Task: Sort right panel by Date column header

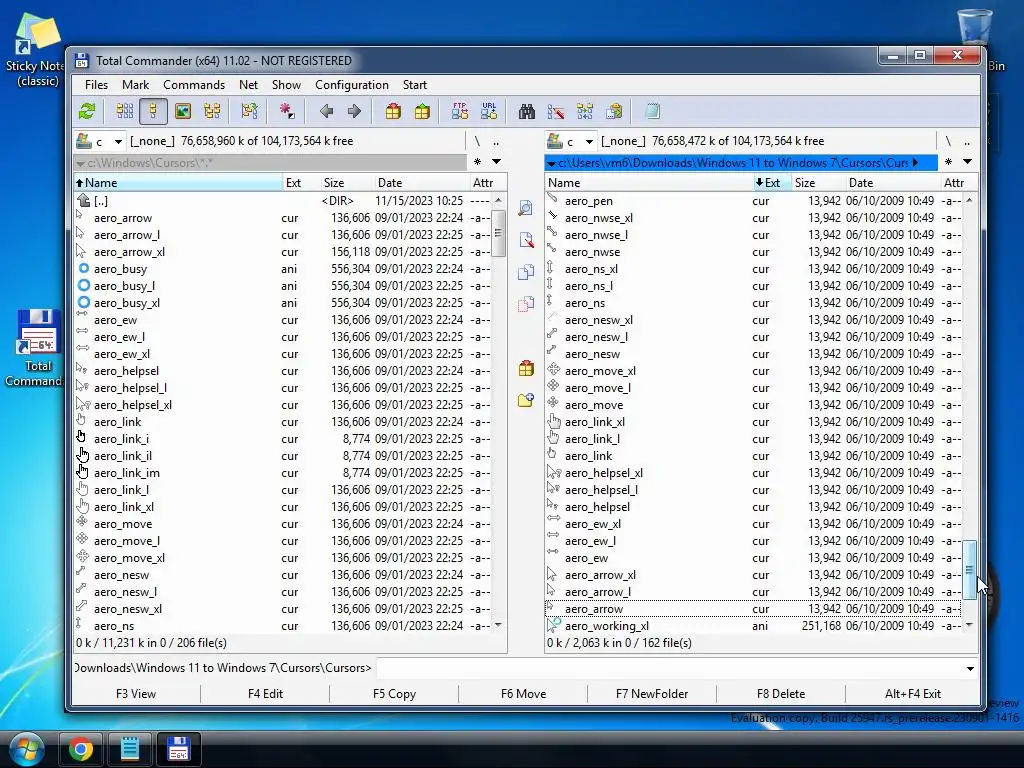Action: [891, 183]
